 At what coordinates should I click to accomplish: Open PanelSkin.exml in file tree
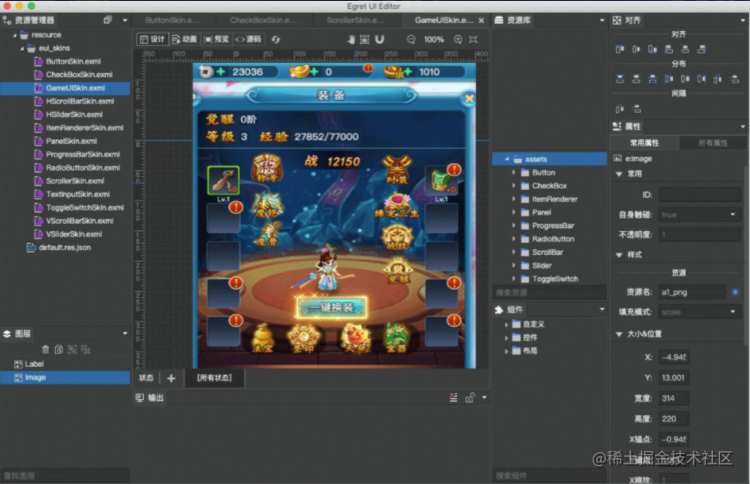point(71,141)
